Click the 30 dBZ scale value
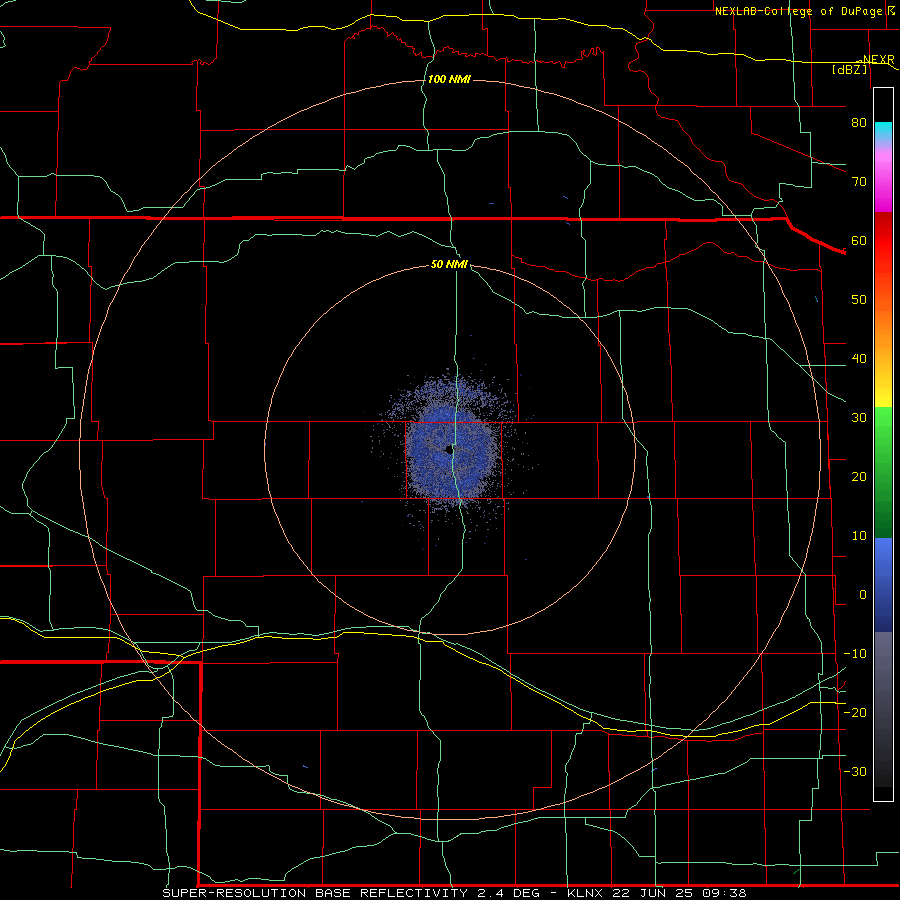900x900 pixels. (859, 418)
